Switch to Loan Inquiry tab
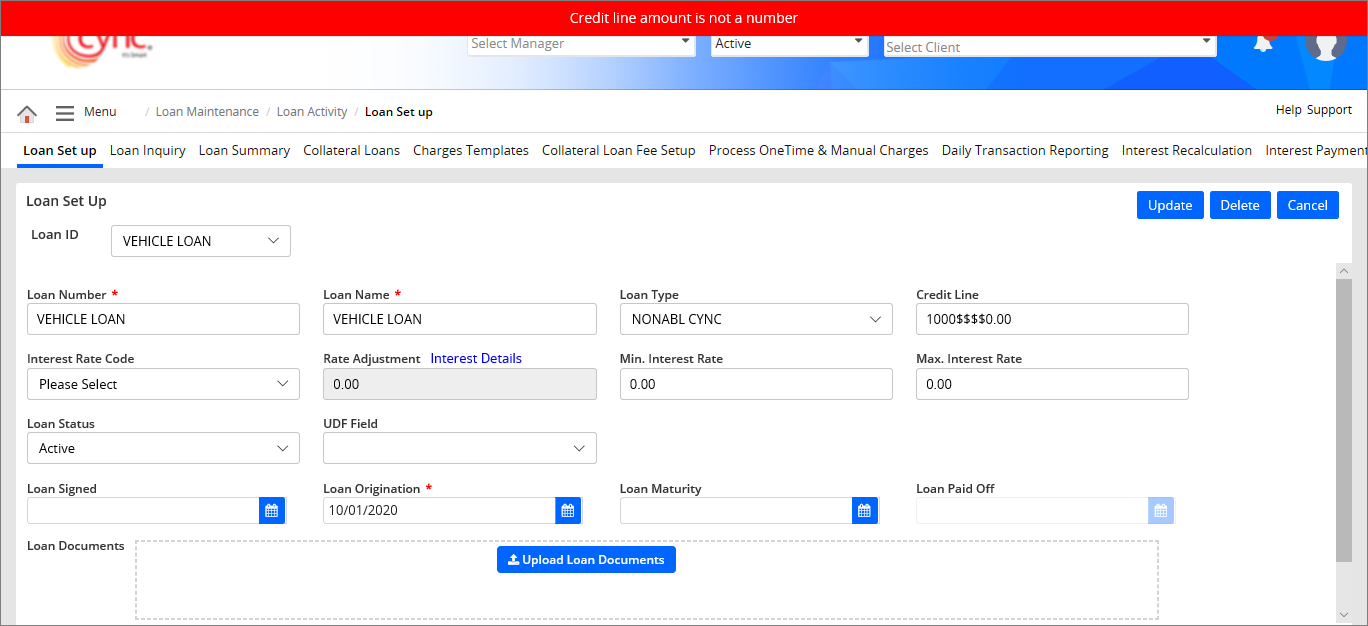Image resolution: width=1368 pixels, height=626 pixels. 147,151
